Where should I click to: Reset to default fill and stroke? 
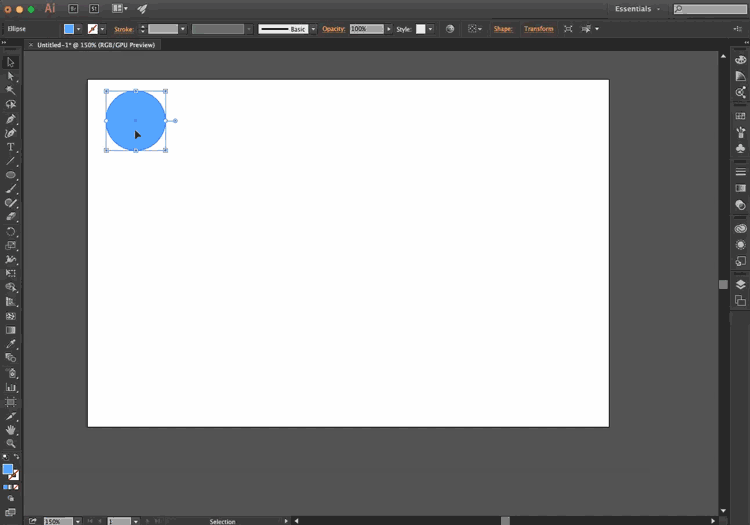[5, 457]
